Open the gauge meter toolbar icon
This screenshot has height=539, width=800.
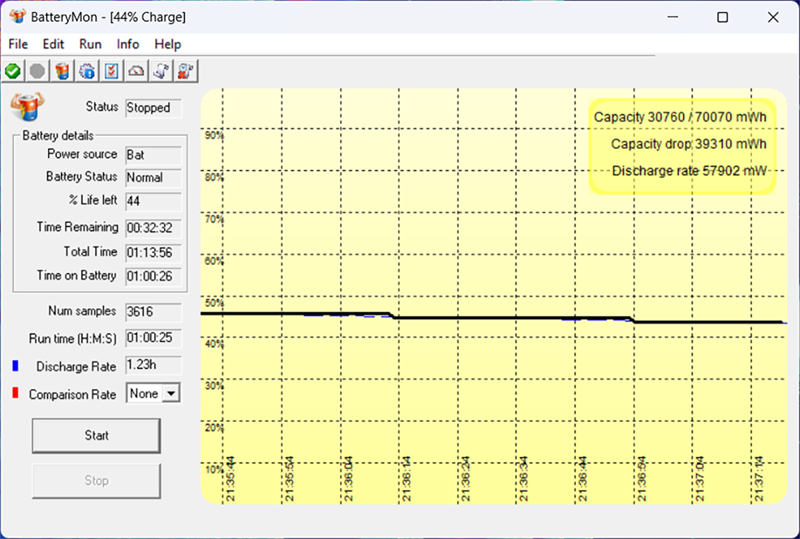pos(136,71)
